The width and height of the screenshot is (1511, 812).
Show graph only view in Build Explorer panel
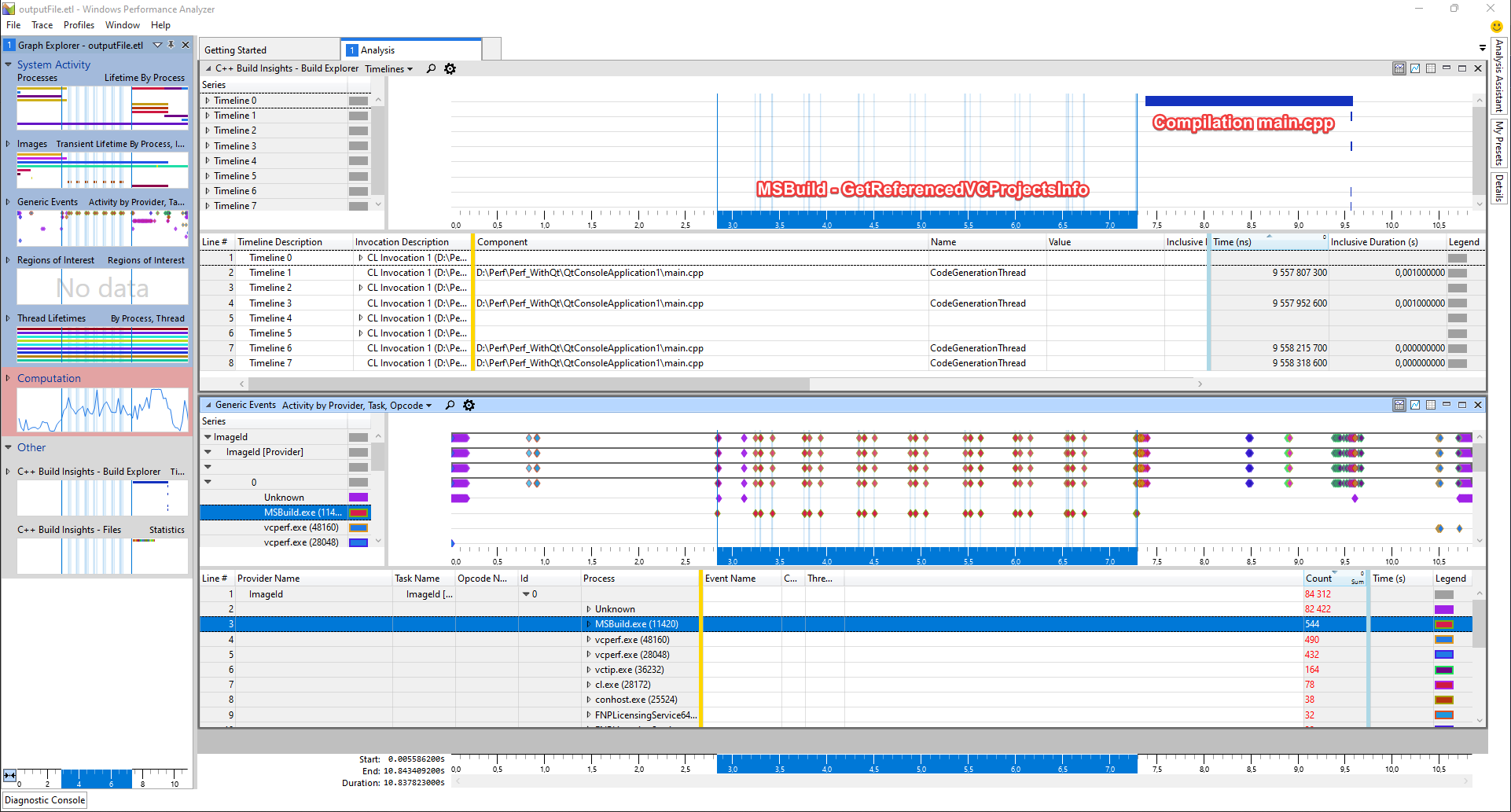[1415, 68]
